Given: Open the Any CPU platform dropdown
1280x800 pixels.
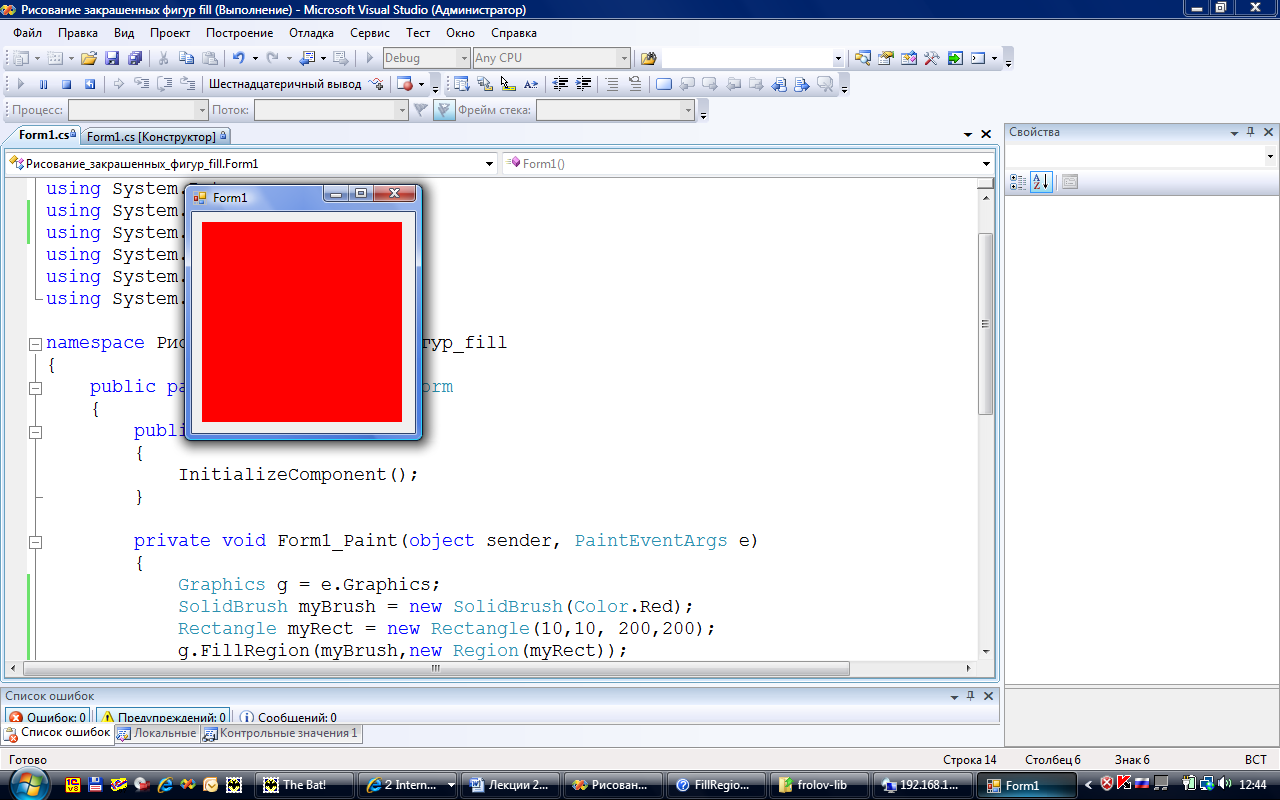Looking at the screenshot, I should click(624, 58).
